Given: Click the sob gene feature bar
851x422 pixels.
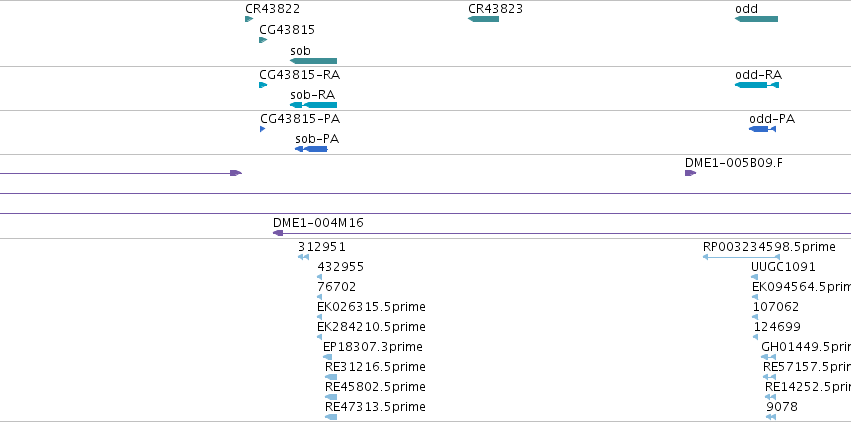Looking at the screenshot, I should point(314,61).
